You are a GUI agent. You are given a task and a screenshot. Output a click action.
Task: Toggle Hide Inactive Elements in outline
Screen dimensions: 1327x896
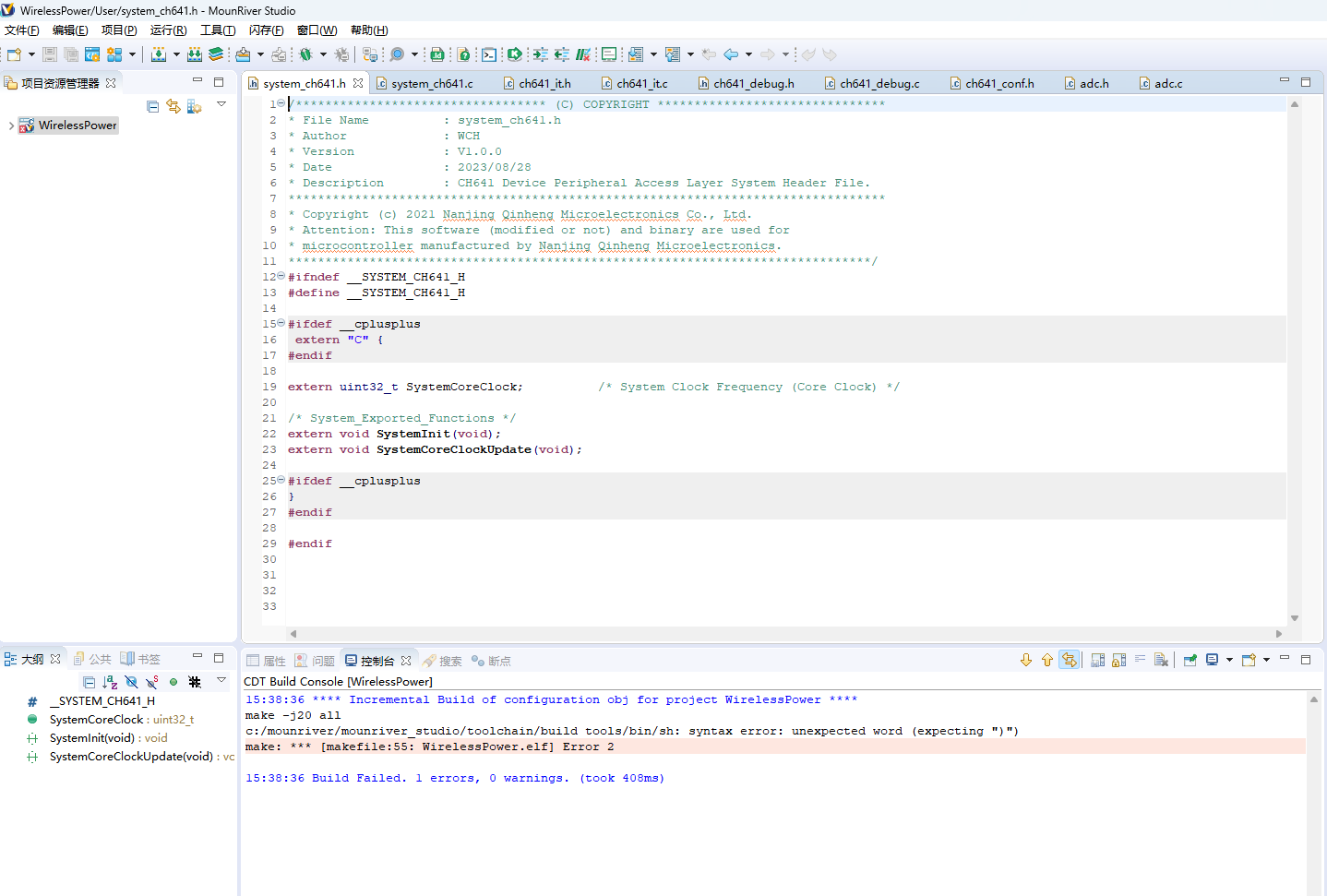tap(195, 682)
